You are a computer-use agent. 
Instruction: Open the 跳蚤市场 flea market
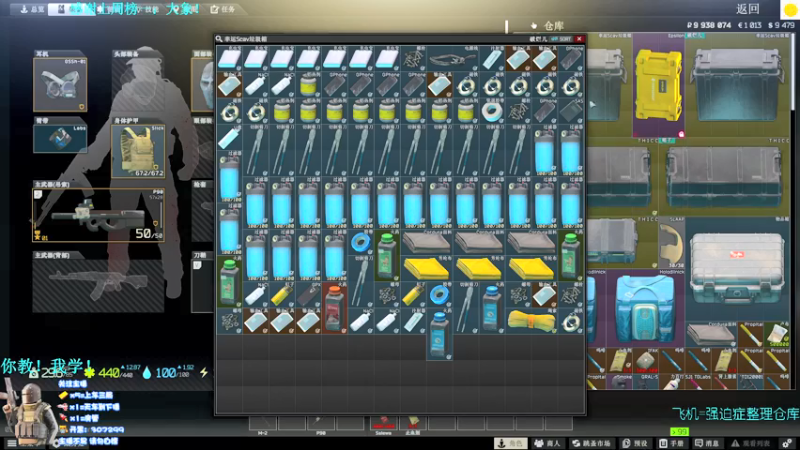(x=592, y=443)
